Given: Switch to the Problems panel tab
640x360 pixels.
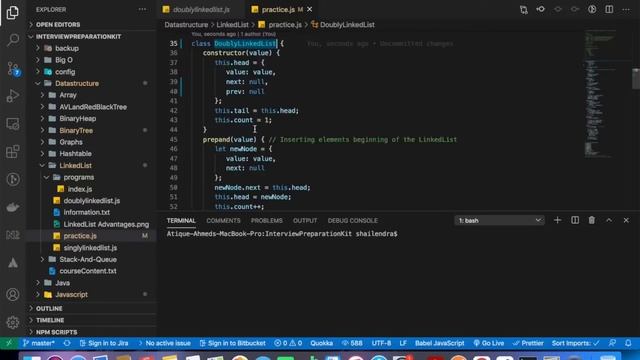Looking at the screenshot, I should coord(267,220).
